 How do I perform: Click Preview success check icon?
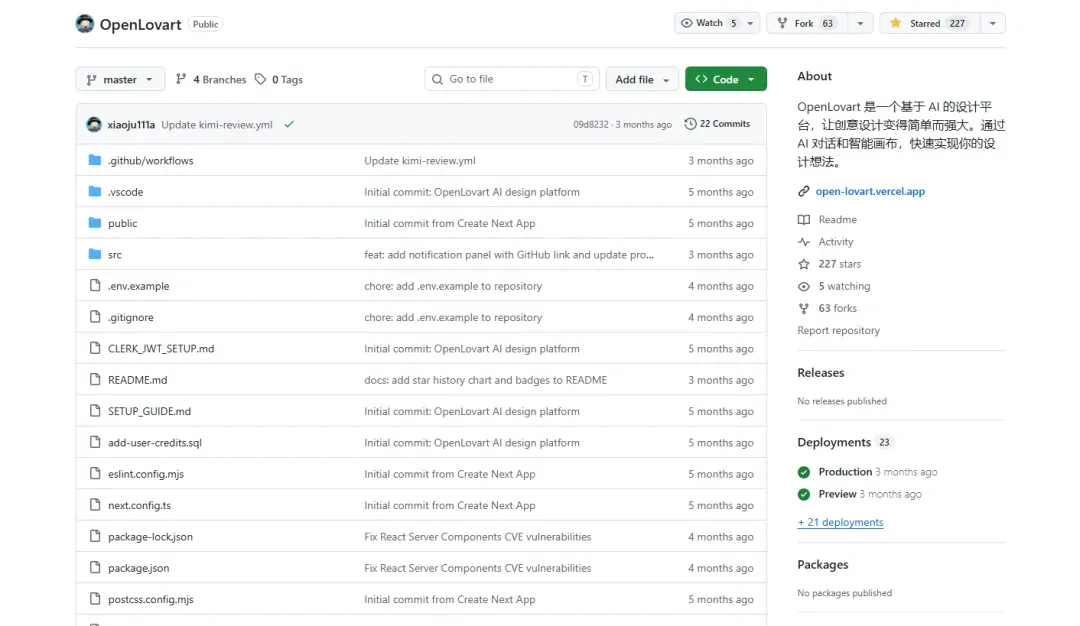coord(804,494)
